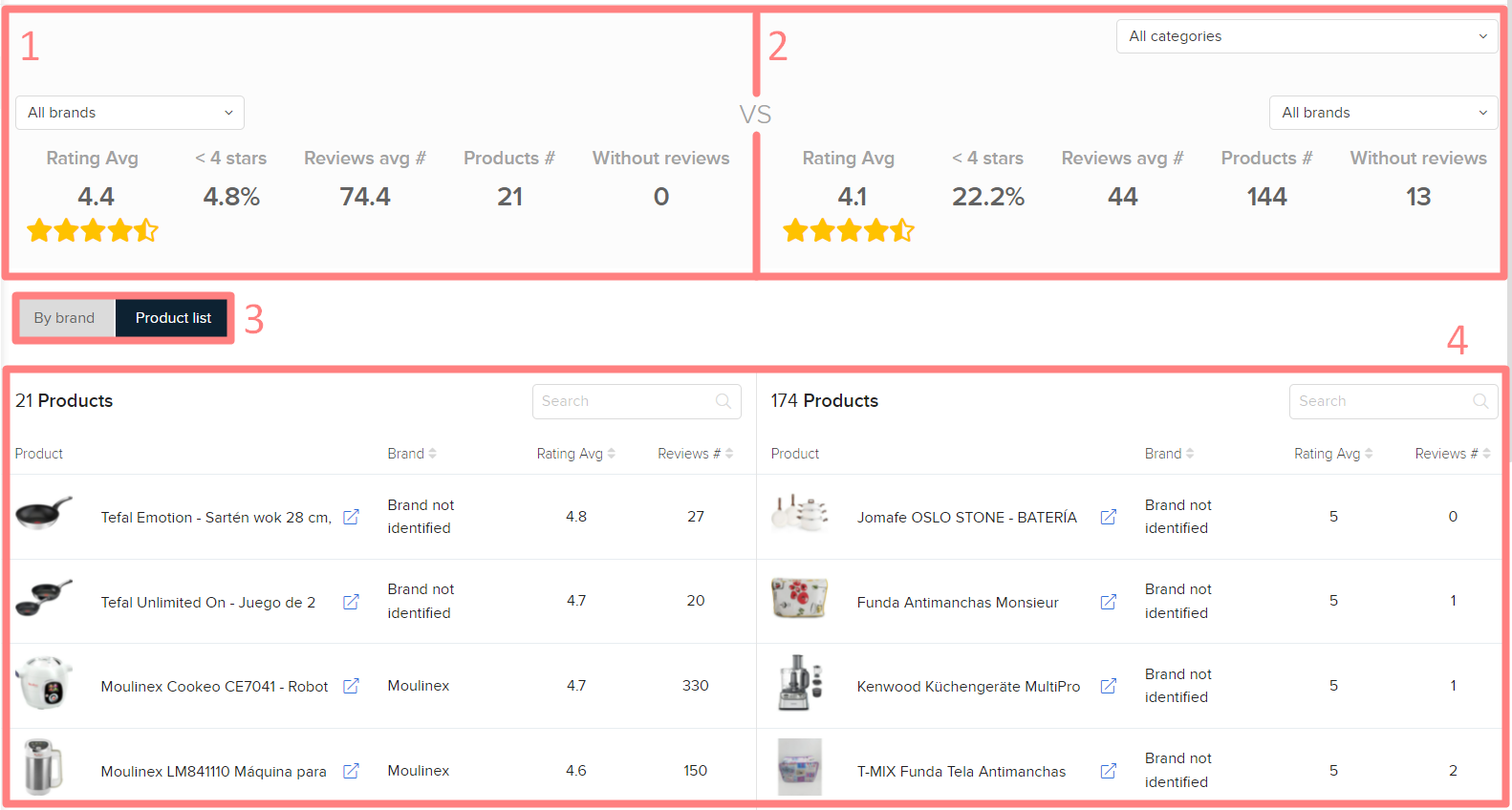The width and height of the screenshot is (1512, 810).
Task: Open external link for Jomafe OSLO STONE
Action: (1108, 517)
